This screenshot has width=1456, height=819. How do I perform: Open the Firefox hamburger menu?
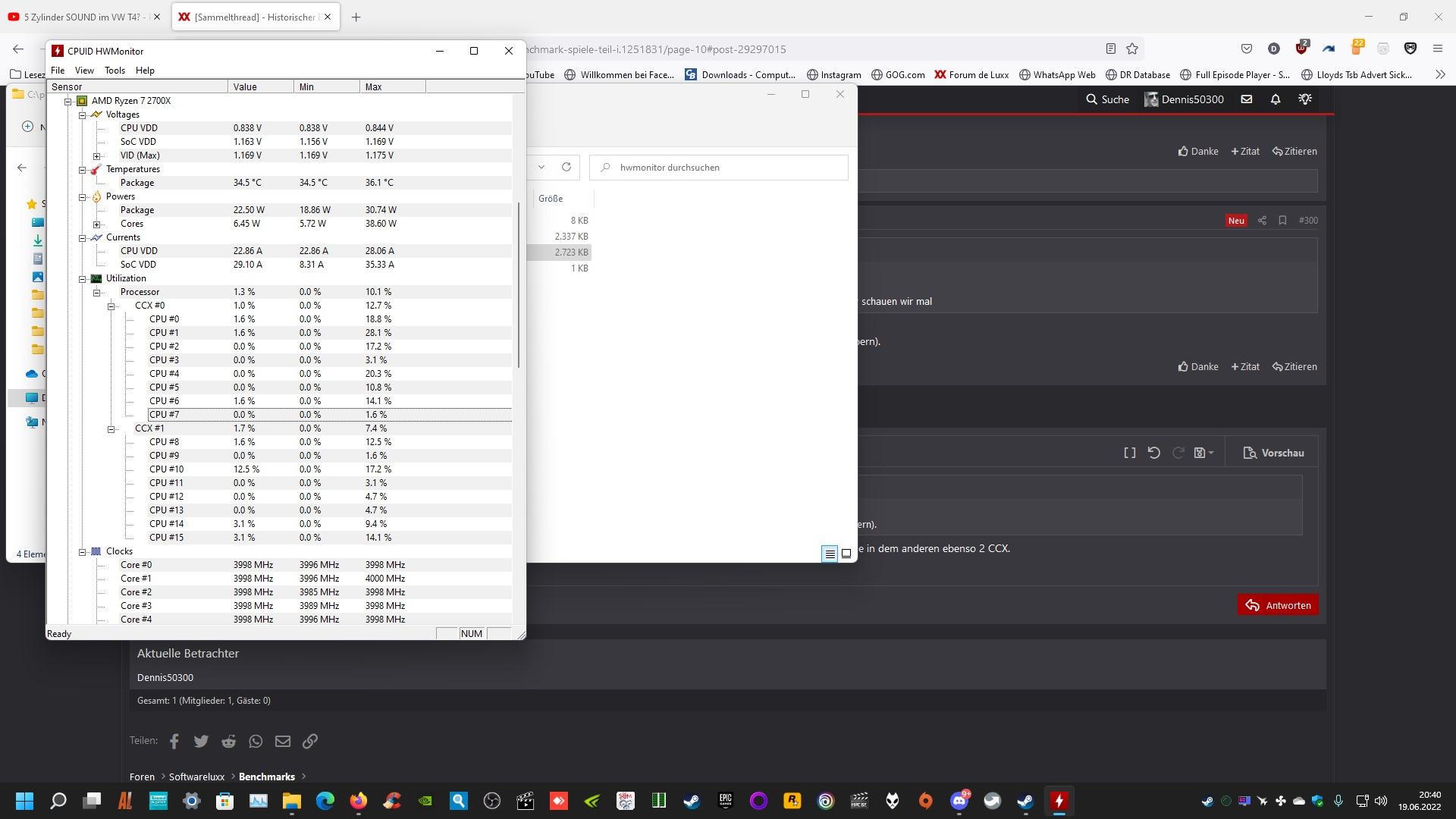1437,49
